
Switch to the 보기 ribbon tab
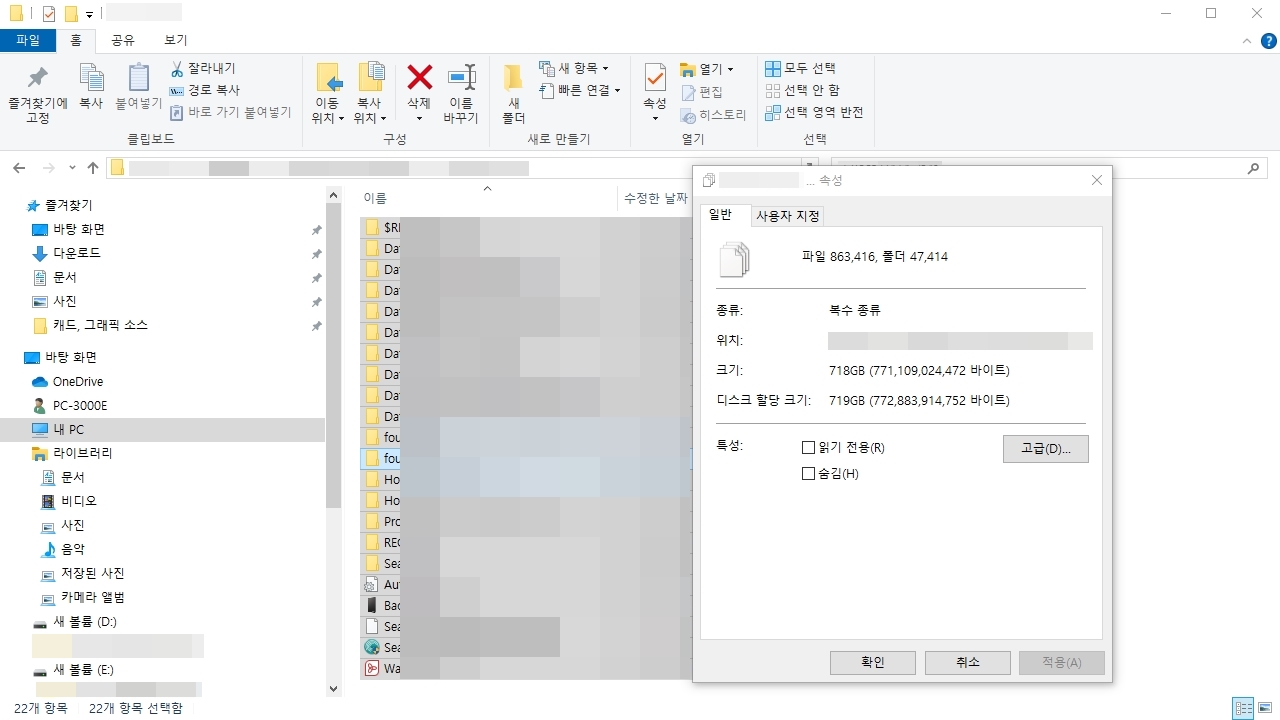pos(176,41)
